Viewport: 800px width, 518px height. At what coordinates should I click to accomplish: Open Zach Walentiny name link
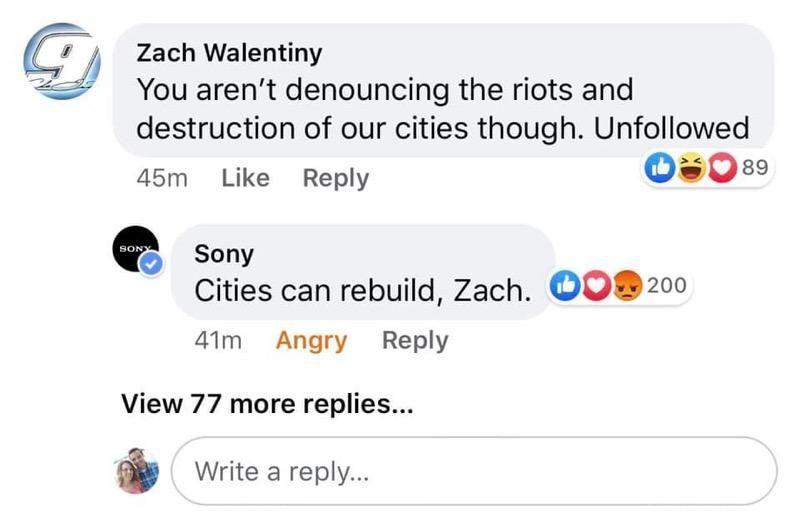point(230,53)
